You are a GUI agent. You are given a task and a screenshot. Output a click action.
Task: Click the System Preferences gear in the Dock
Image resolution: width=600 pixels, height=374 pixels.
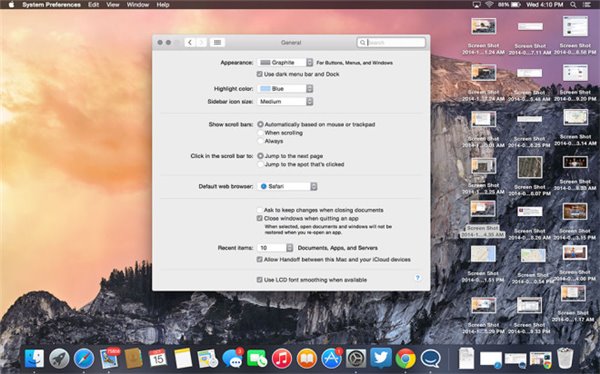click(x=356, y=359)
